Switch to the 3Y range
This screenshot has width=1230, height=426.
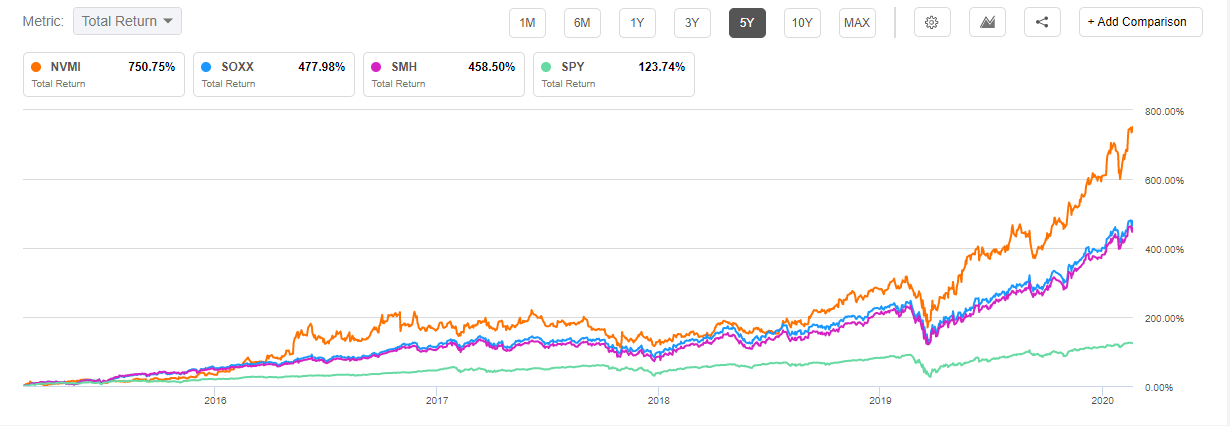tap(692, 22)
